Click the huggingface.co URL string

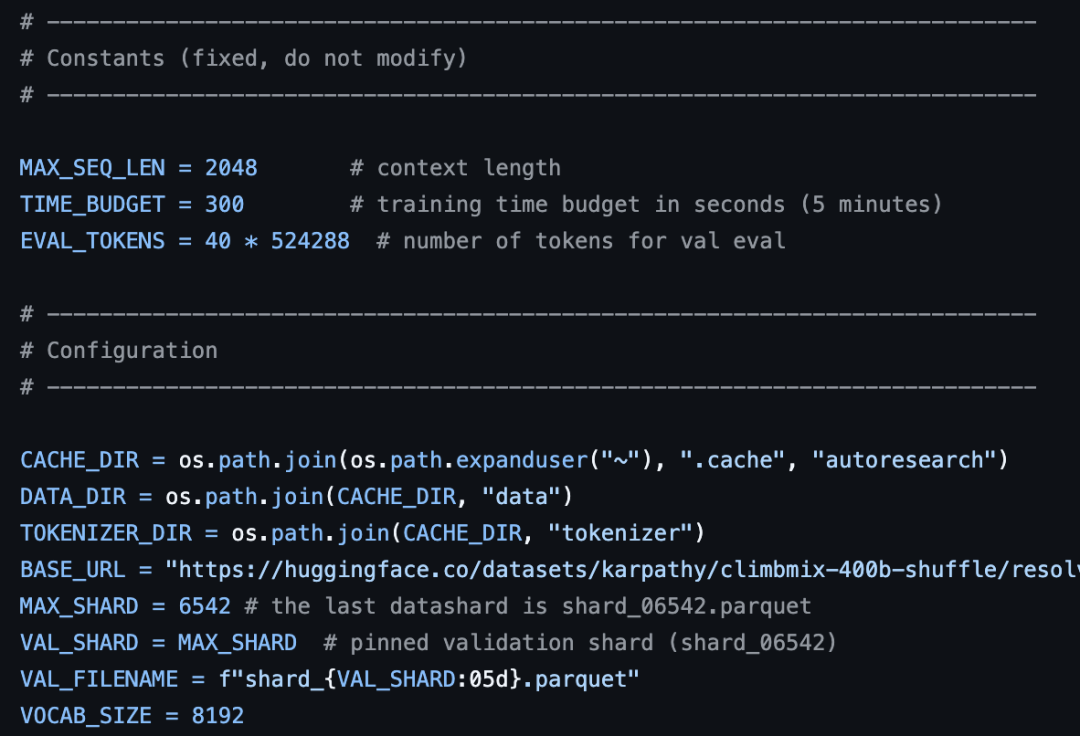click(x=620, y=570)
